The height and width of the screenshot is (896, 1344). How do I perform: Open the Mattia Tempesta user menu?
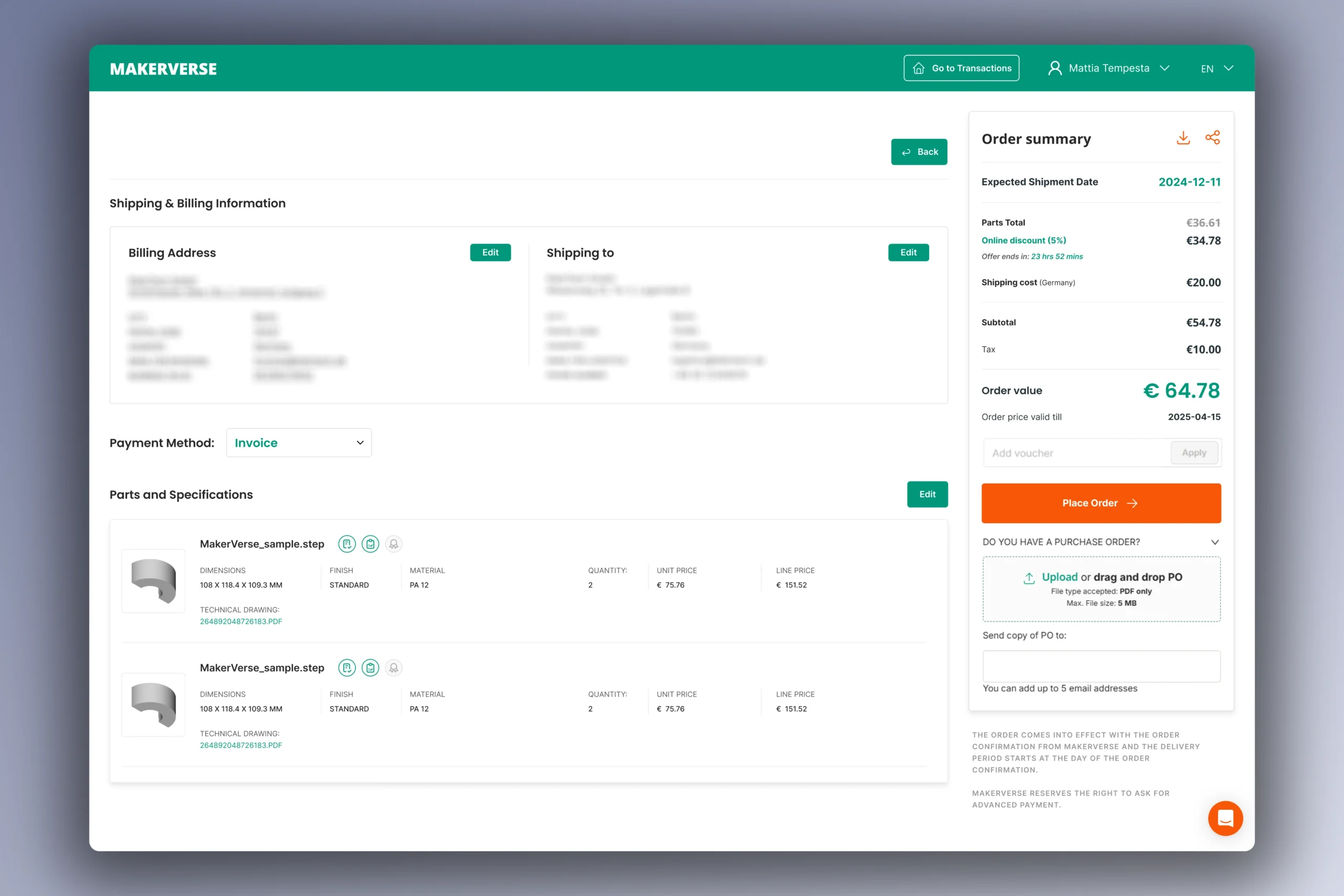click(1109, 68)
